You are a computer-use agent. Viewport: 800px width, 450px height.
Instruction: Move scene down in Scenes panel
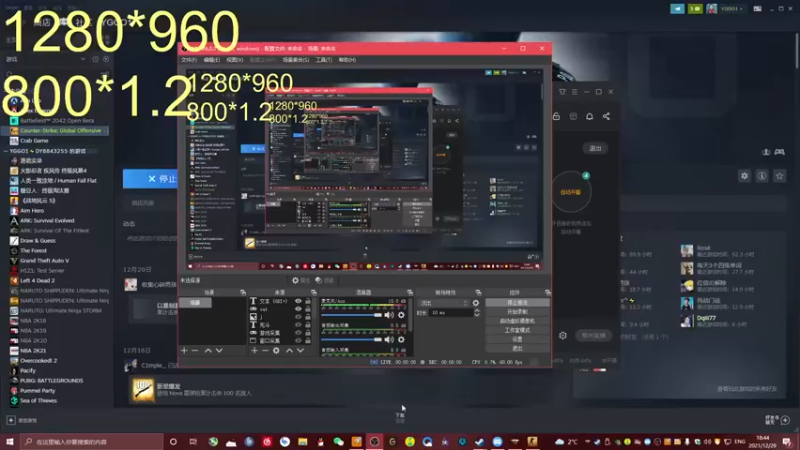coord(219,351)
